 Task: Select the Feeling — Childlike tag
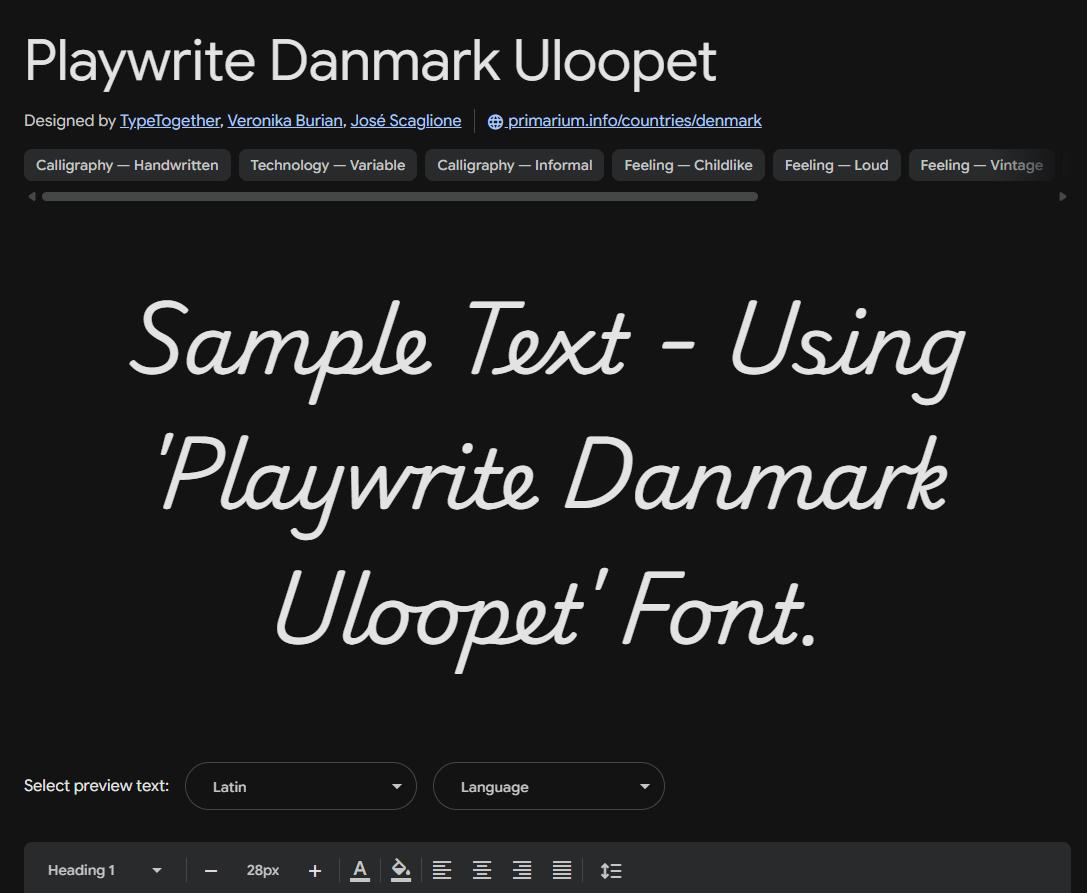688,165
